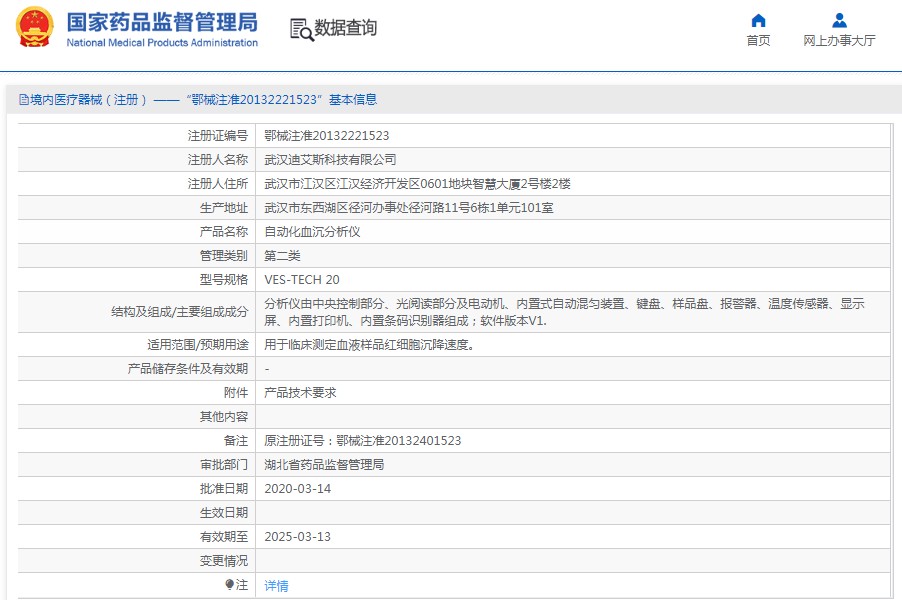Image resolution: width=902 pixels, height=600 pixels.
Task: Click the 结构及组成 description text
Action: pyautogui.click(x=564, y=312)
